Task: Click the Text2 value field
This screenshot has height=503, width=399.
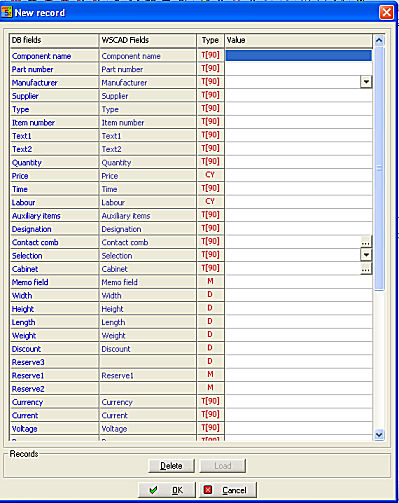Action: [299, 149]
